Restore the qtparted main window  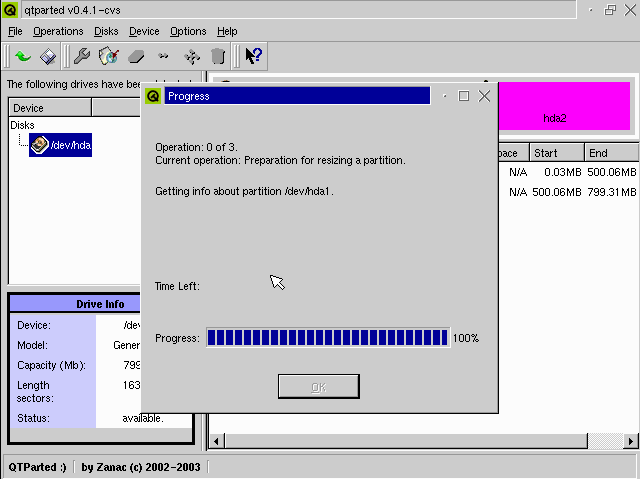pyautogui.click(x=610, y=10)
